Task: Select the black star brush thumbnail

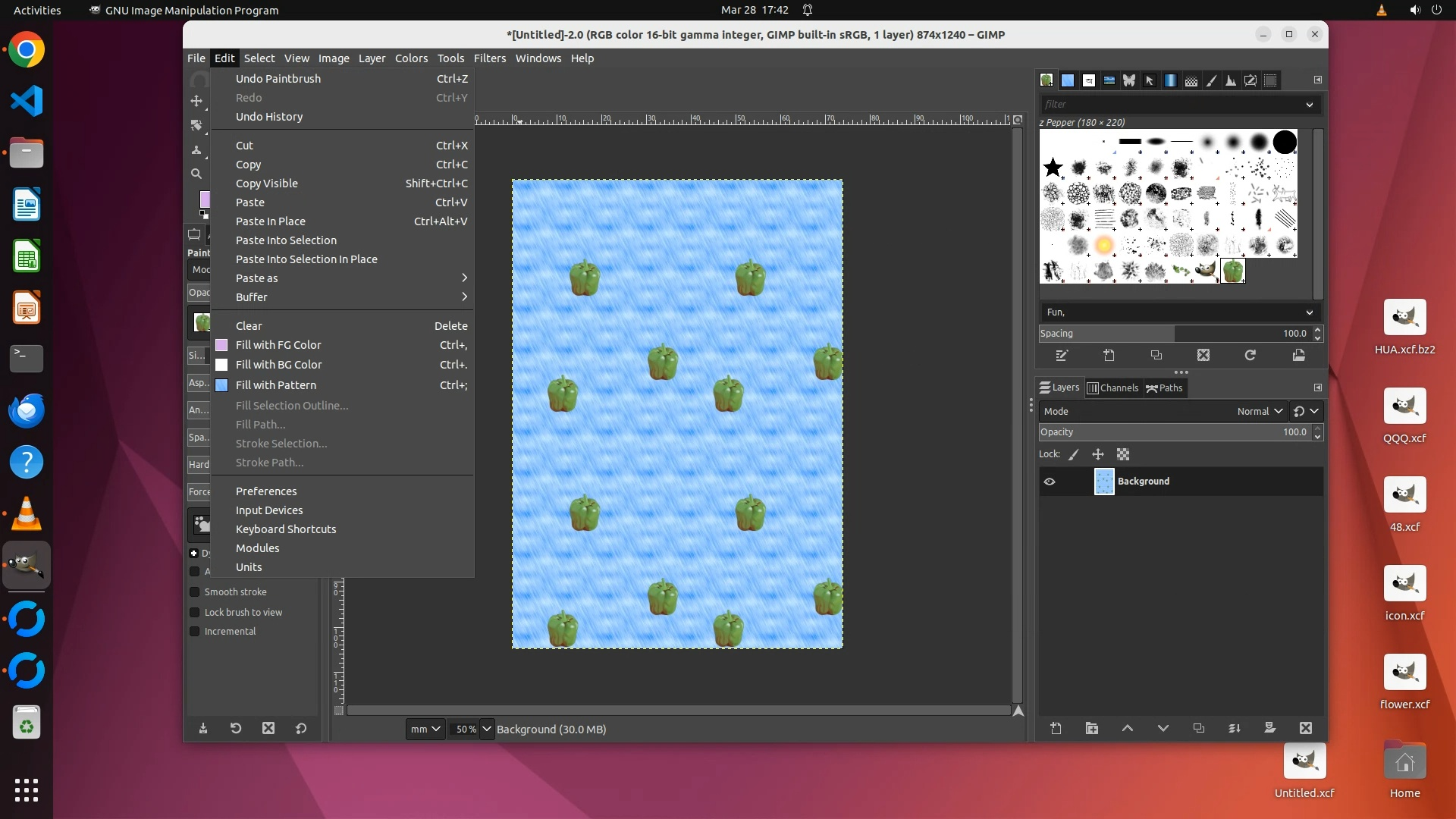Action: 1053,168
